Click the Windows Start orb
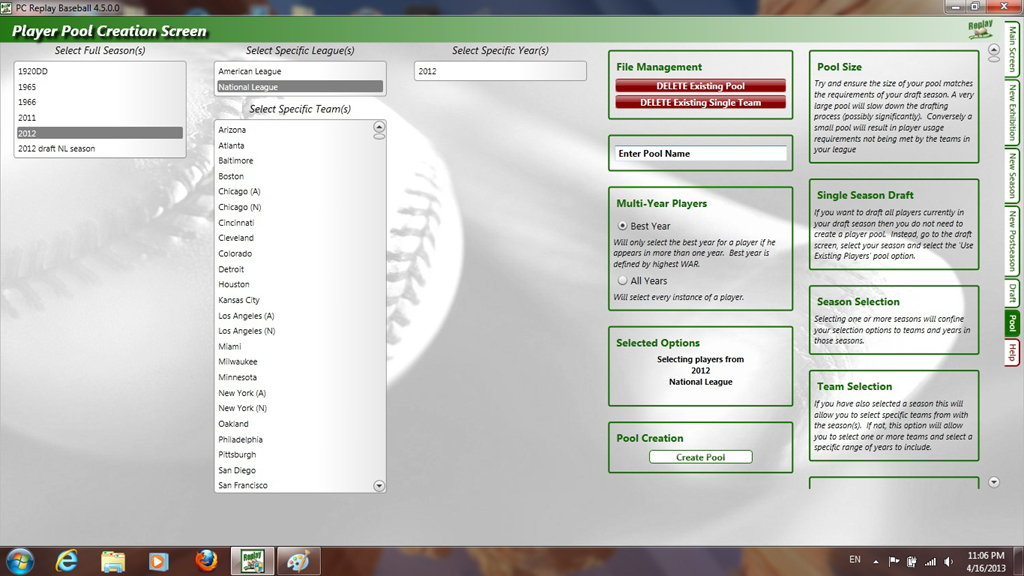 (x=20, y=560)
